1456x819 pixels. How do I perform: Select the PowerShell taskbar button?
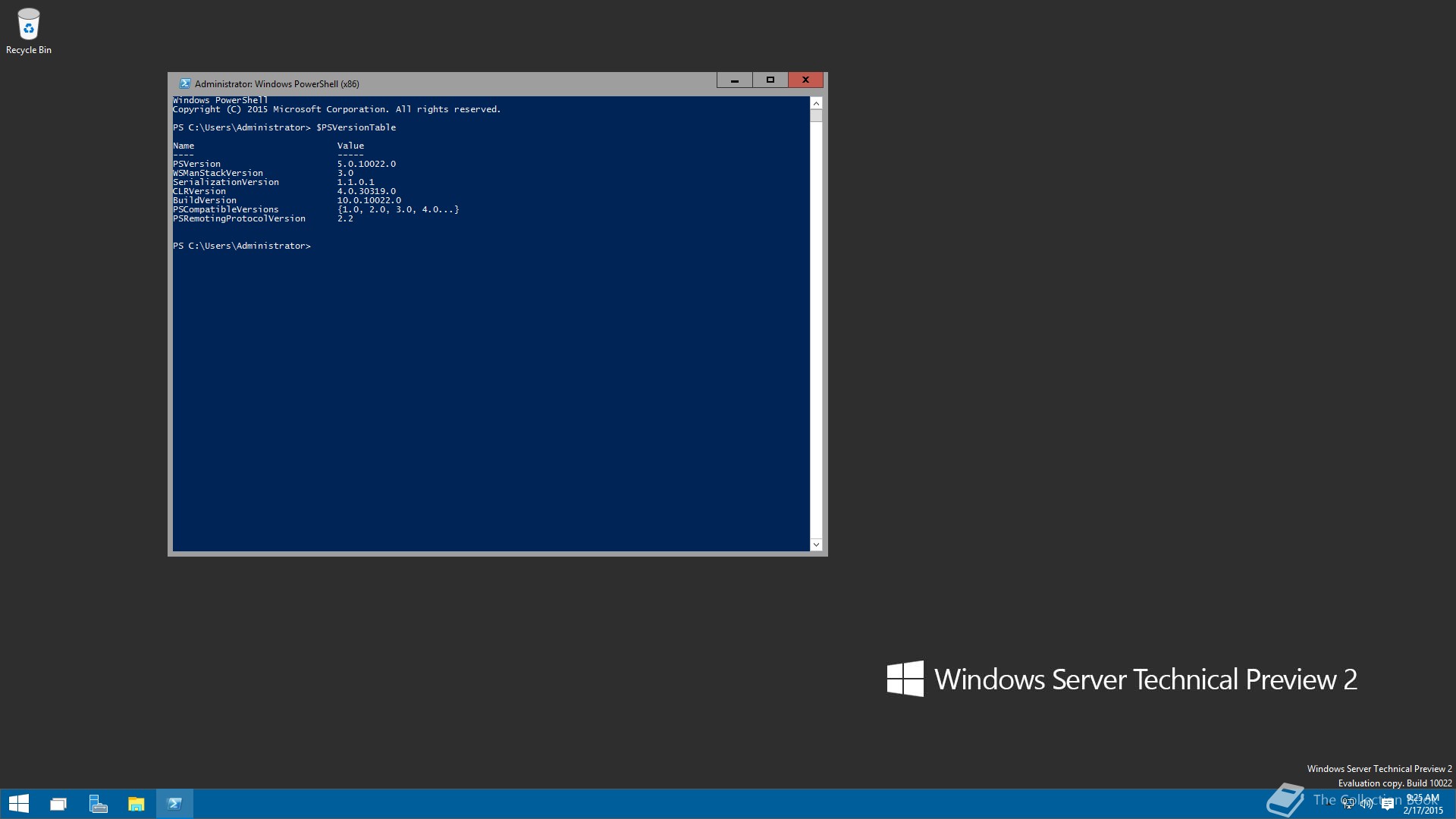pos(175,804)
